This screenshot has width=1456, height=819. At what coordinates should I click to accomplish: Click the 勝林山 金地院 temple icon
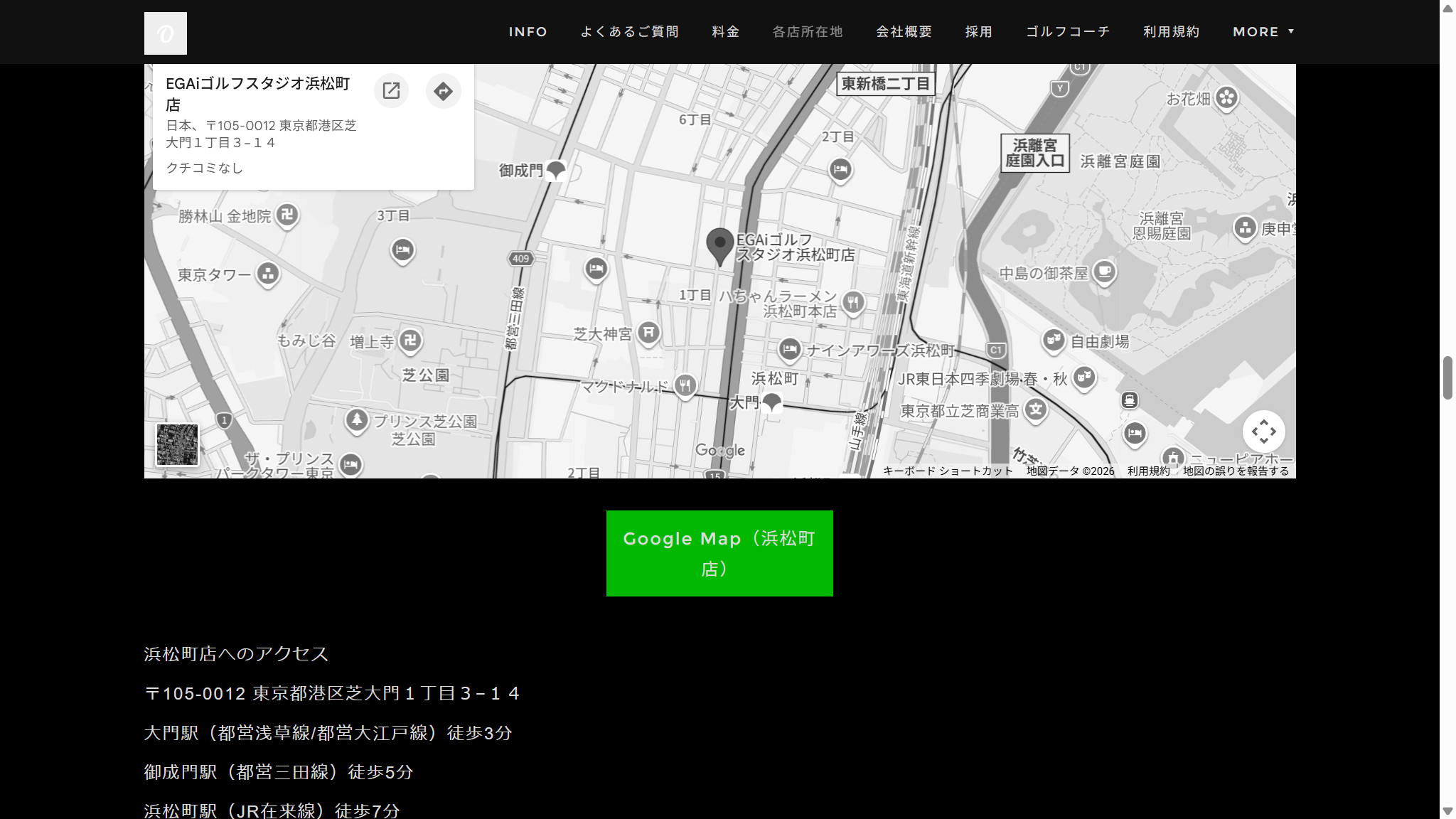pos(287,215)
